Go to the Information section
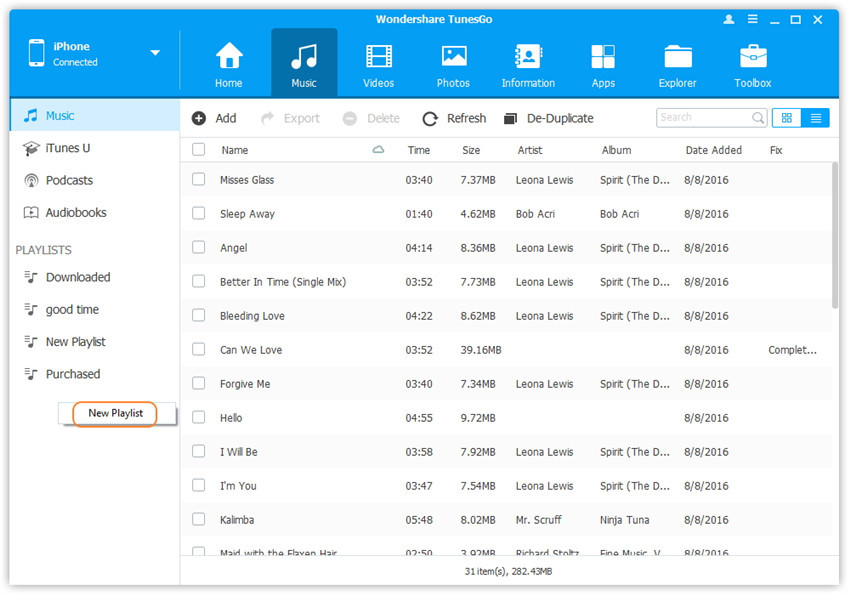850x595 pixels. pos(528,64)
